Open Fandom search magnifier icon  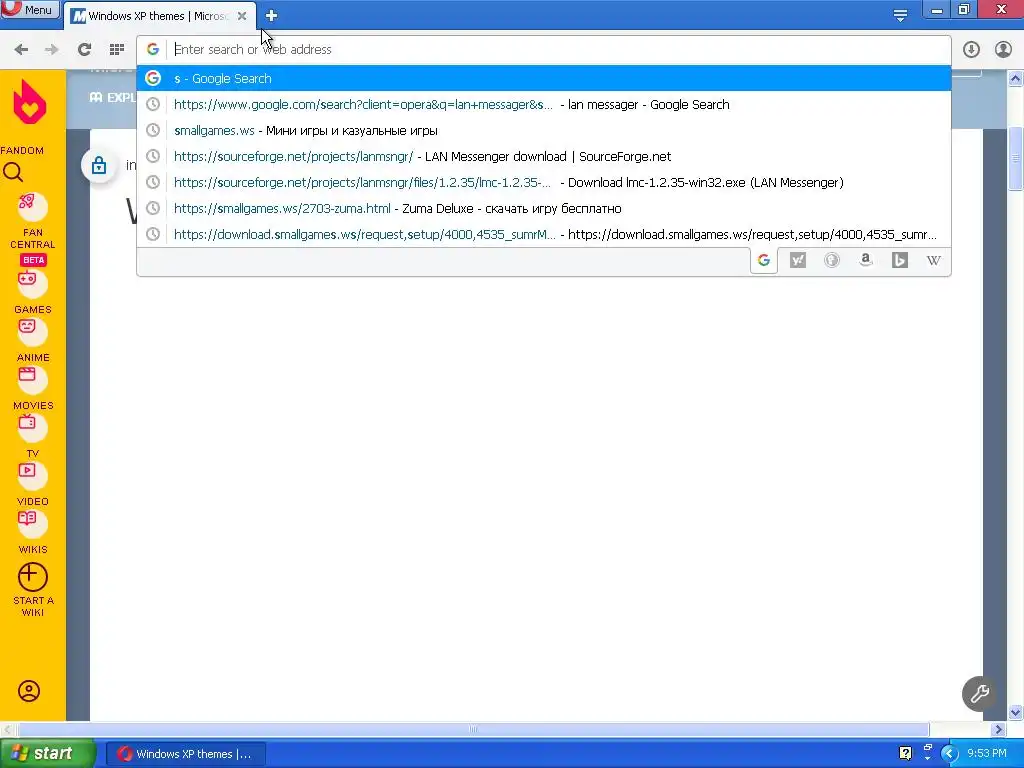13,172
